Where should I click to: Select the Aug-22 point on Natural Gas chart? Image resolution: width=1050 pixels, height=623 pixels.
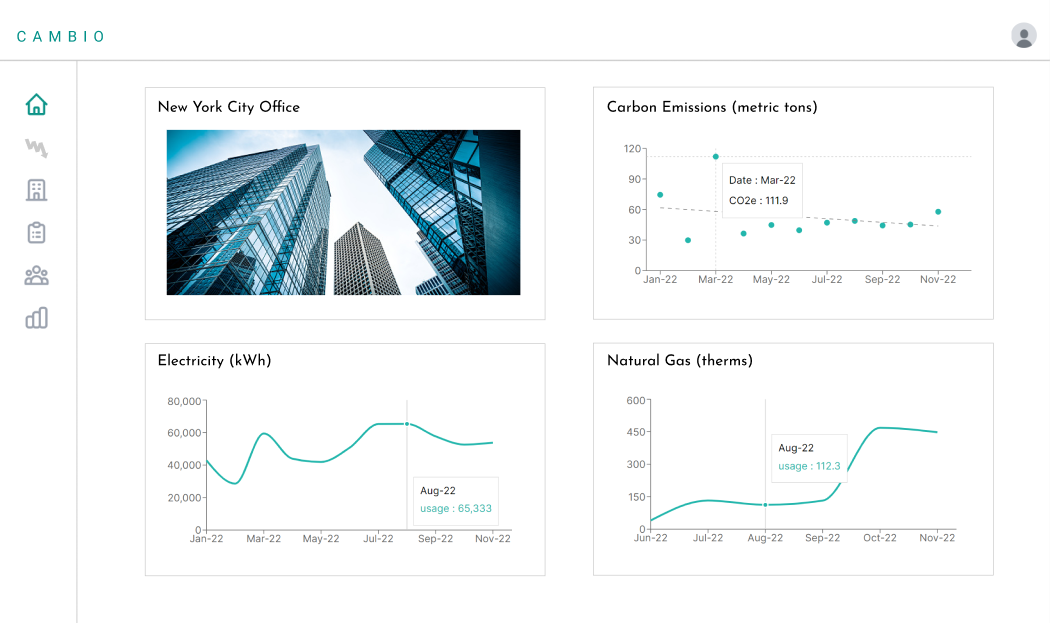coord(765,505)
